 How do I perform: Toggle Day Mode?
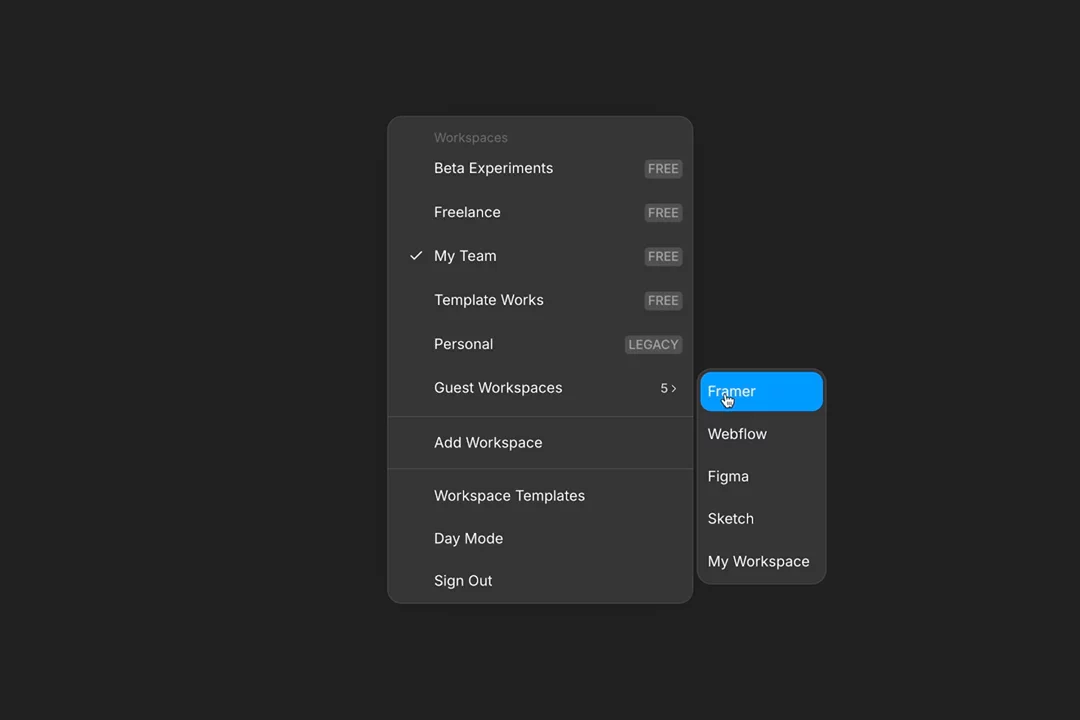coord(540,538)
